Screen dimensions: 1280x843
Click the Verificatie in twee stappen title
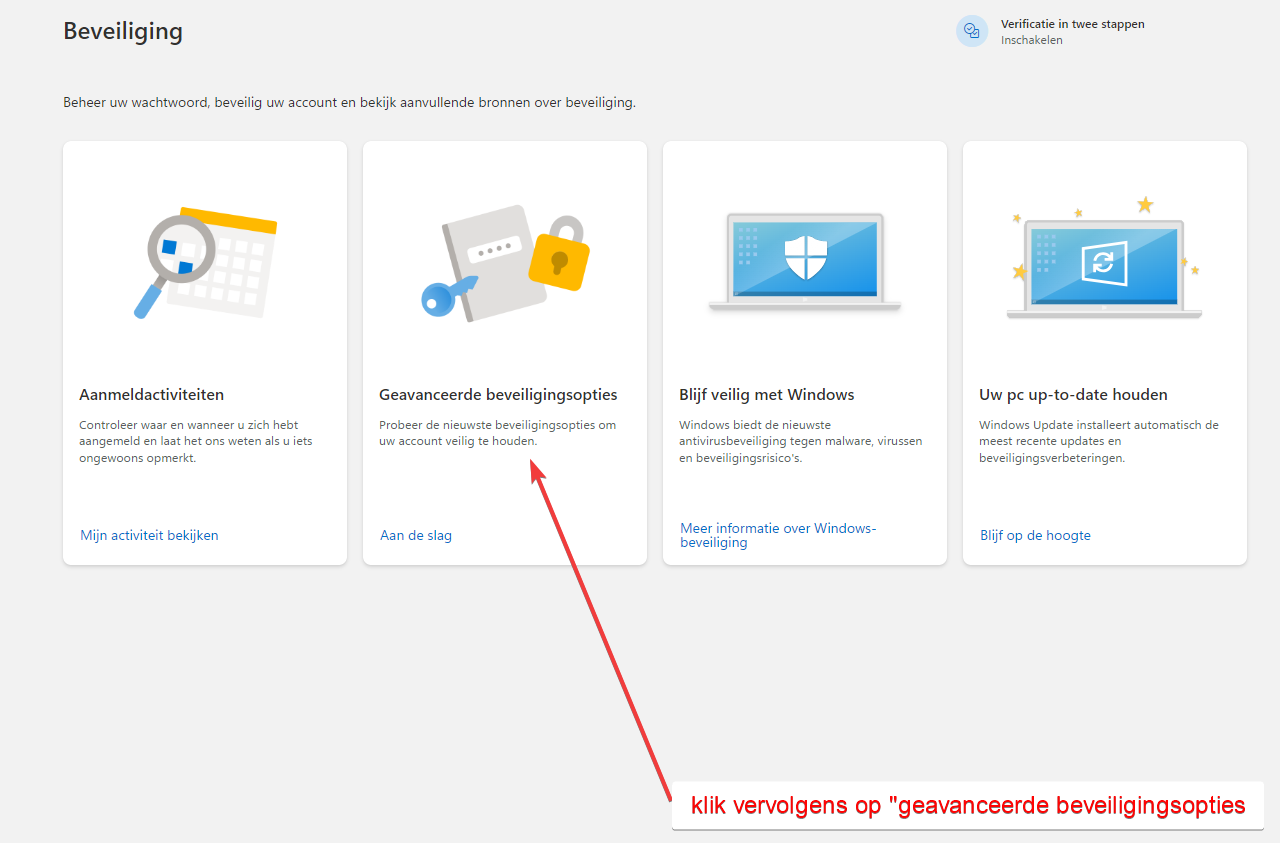pos(1072,24)
